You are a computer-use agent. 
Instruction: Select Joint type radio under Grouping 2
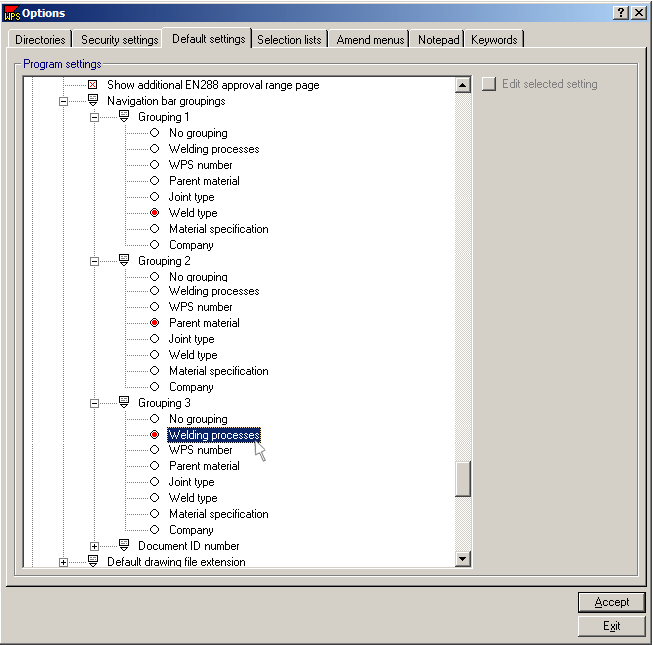(154, 339)
